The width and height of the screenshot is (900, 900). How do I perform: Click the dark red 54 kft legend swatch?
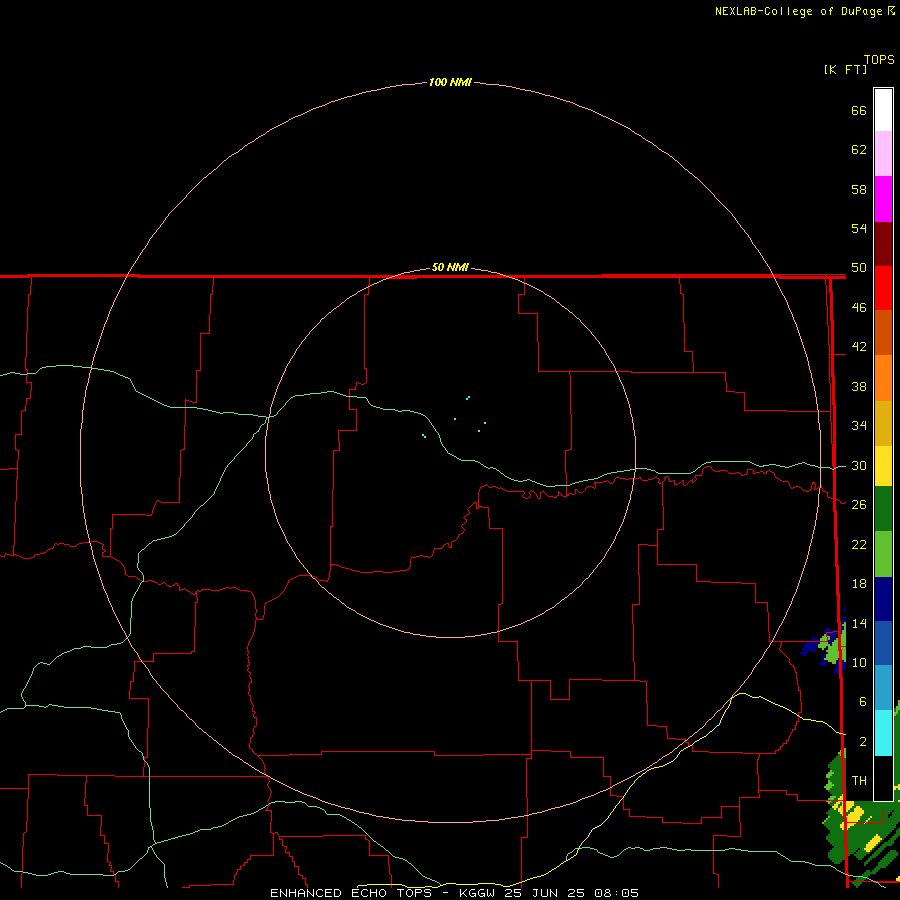[x=883, y=244]
